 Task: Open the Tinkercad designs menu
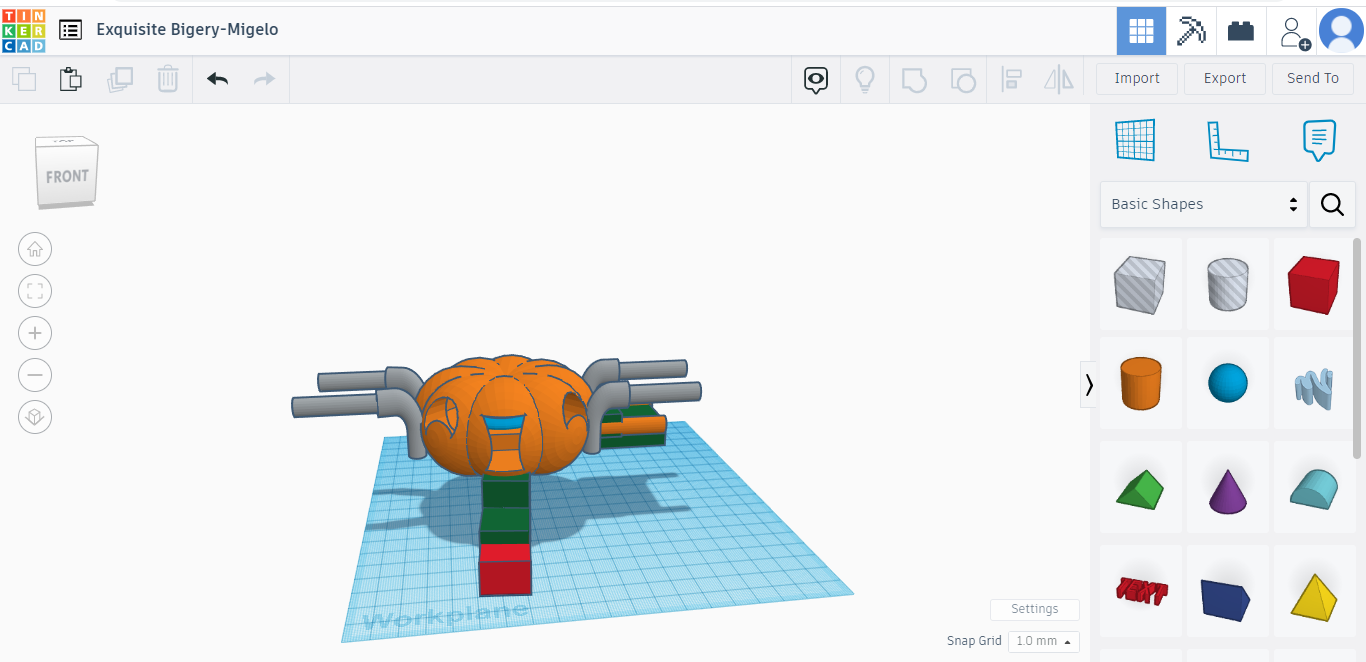[70, 30]
